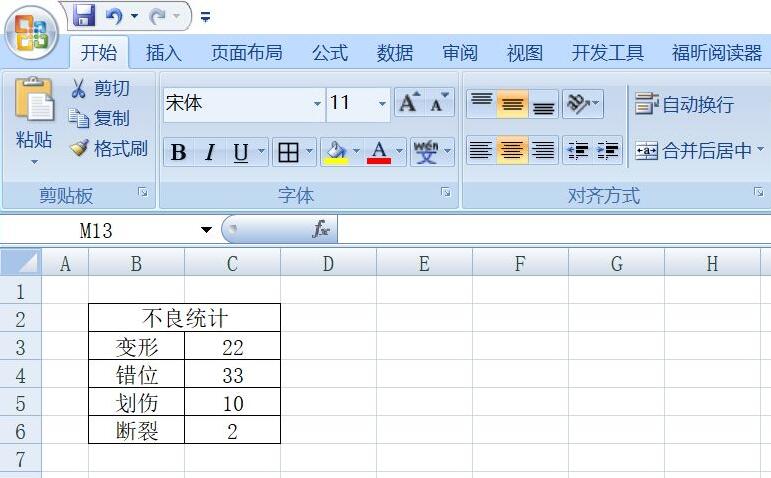Switch to the 公式 tab
Image resolution: width=771 pixels, height=478 pixels.
click(x=330, y=52)
